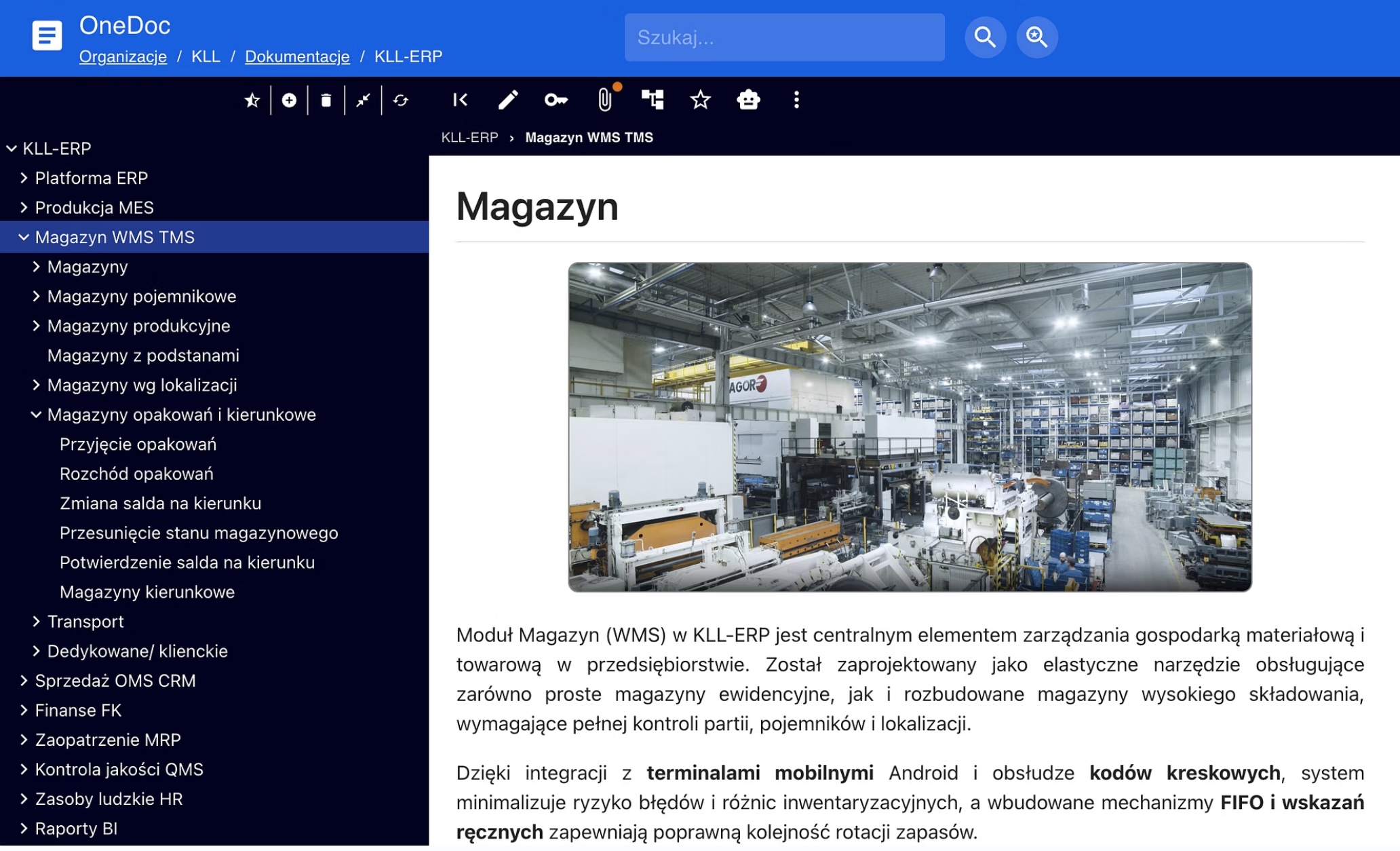
Task: Open the three-dot more options menu
Action: [796, 100]
